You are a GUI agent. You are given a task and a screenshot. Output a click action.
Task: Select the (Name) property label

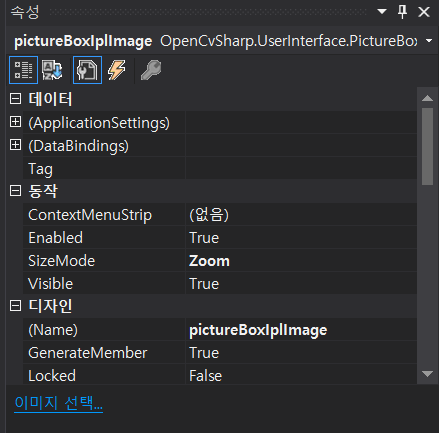[x=53, y=330]
